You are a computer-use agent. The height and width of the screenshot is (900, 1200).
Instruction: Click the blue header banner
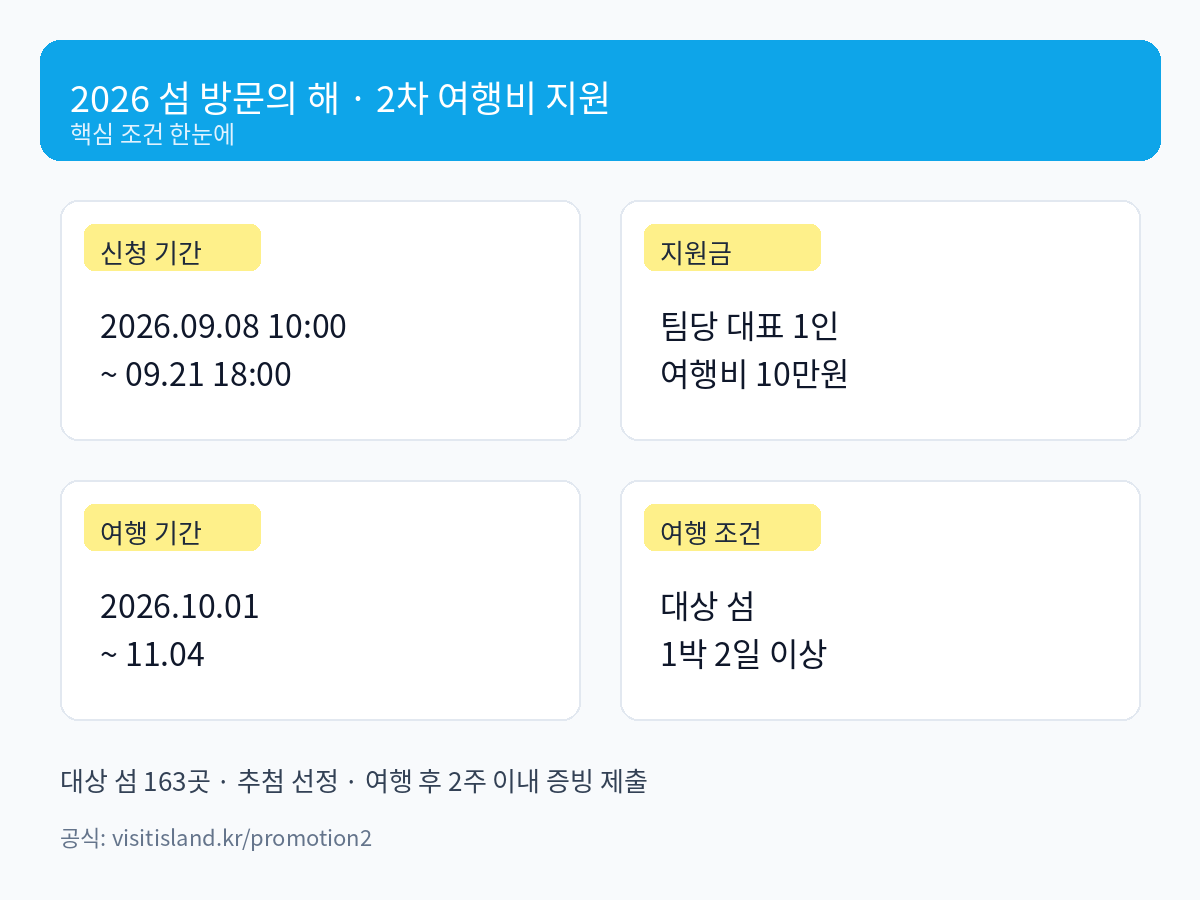tap(600, 100)
